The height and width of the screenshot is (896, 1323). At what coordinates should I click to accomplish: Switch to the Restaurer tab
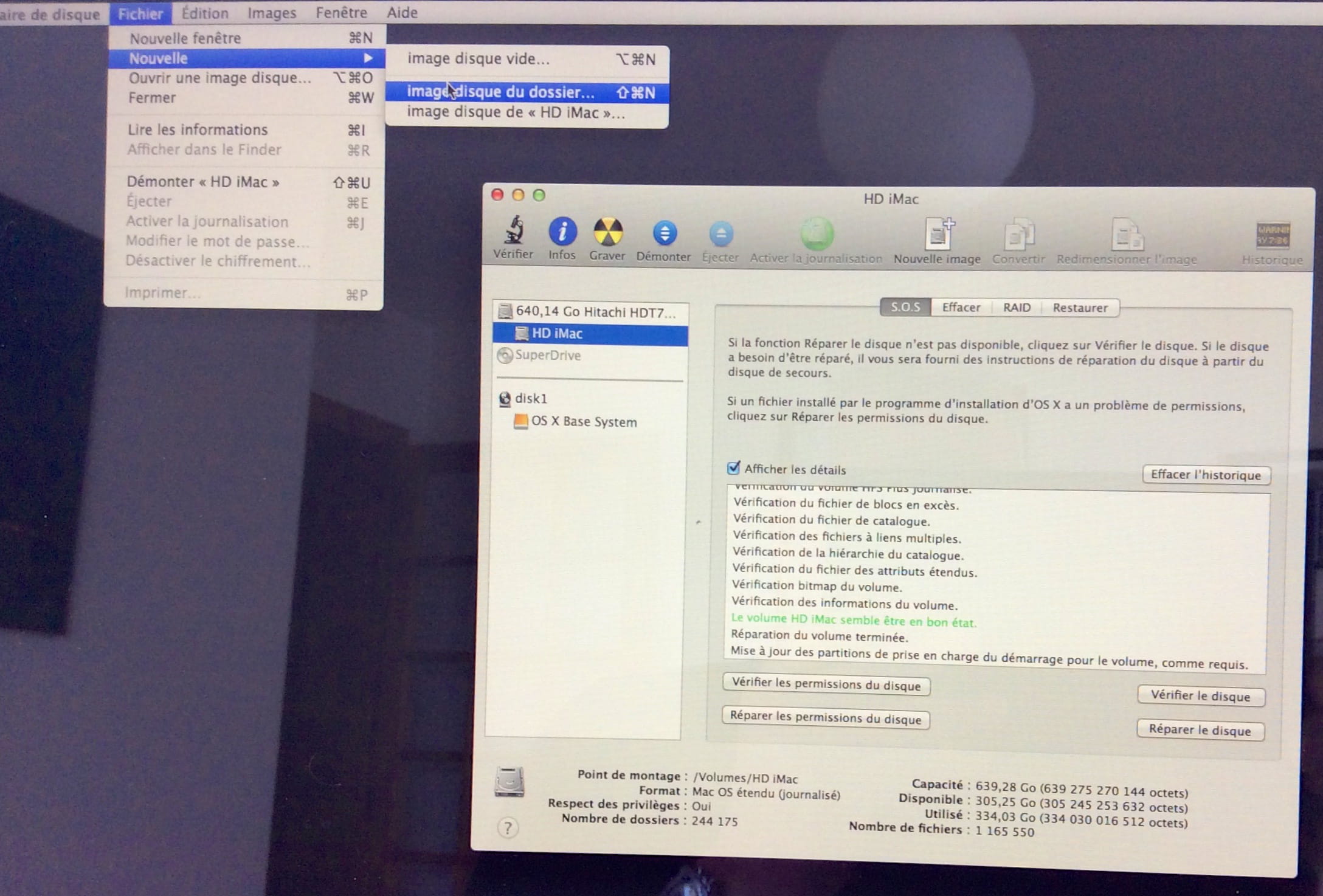coord(1080,308)
